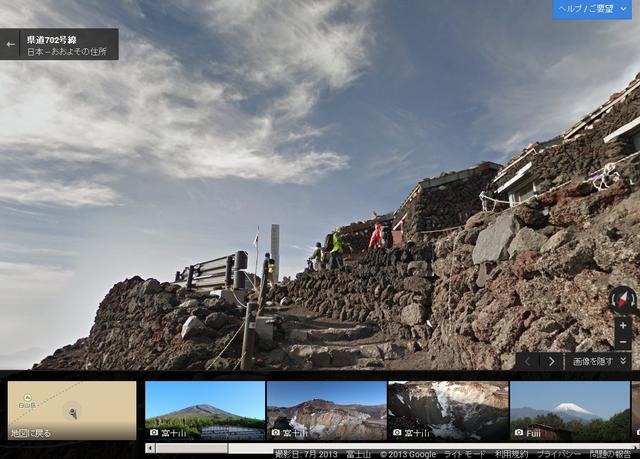640x459 pixels.
Task: Go to previous photos with left arrow
Action: pyautogui.click(x=527, y=361)
